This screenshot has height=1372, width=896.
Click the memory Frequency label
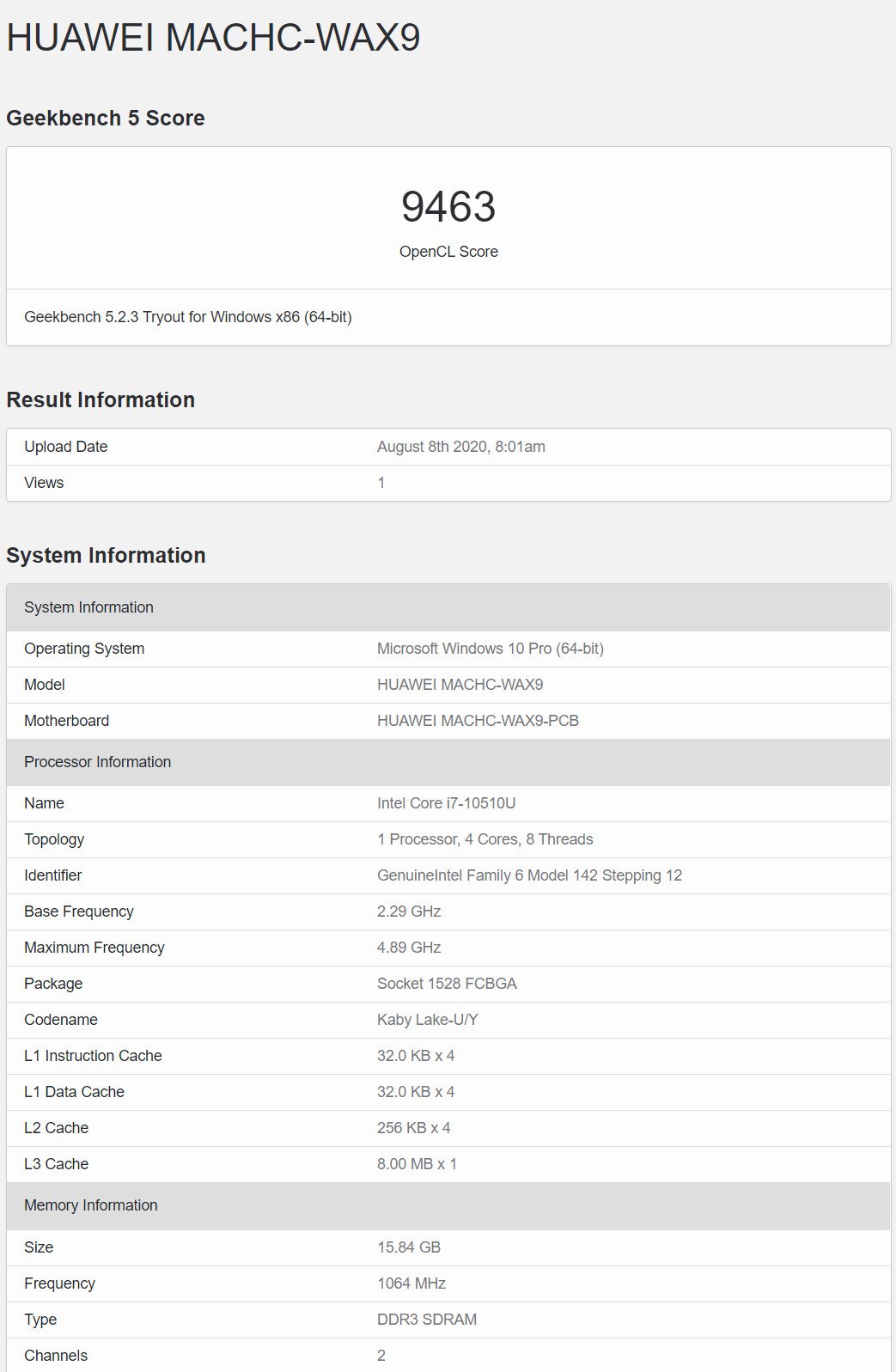[59, 1284]
